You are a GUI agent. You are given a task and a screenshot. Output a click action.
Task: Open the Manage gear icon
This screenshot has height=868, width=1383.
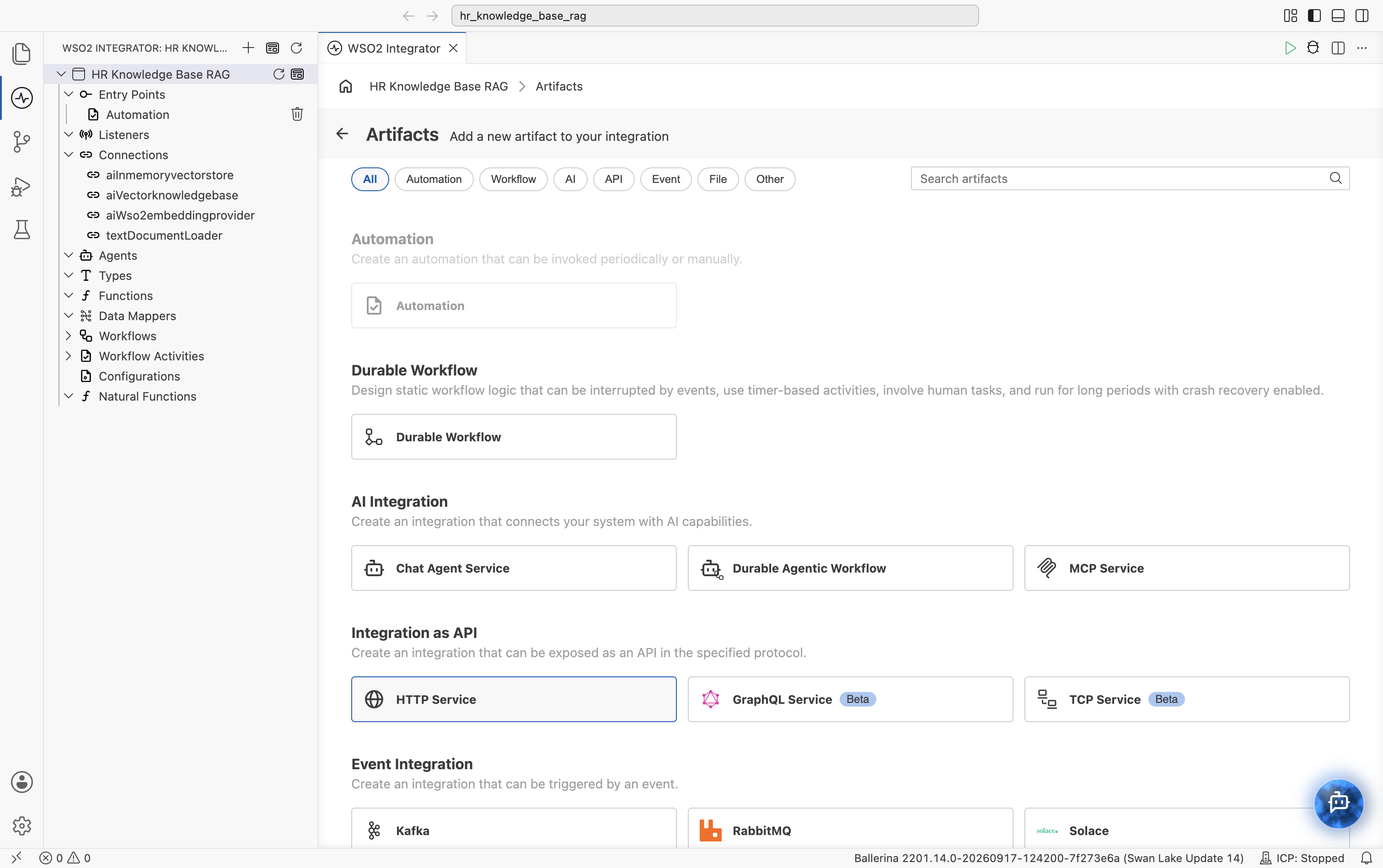point(22,825)
